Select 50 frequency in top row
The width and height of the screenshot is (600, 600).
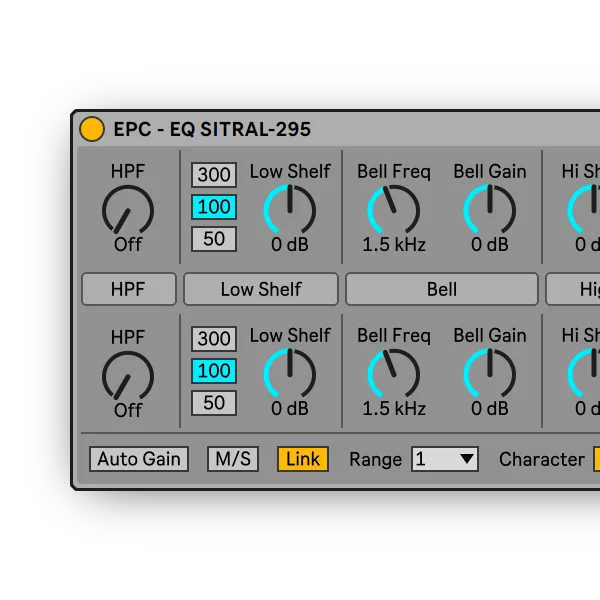214,239
